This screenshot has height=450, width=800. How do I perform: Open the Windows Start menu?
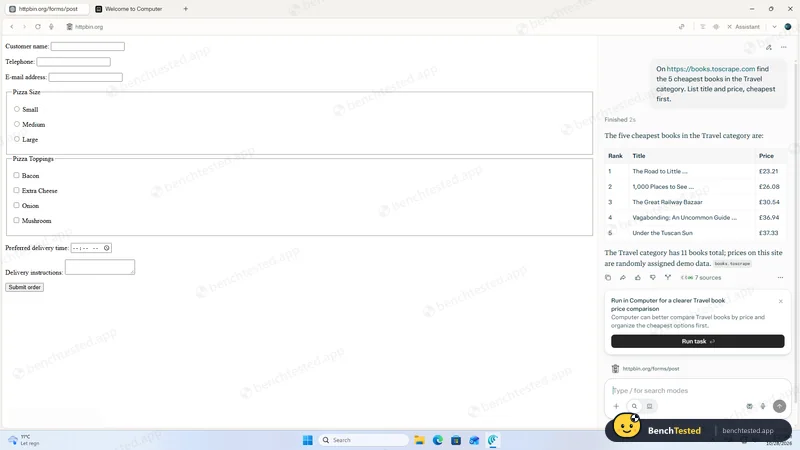coord(308,440)
